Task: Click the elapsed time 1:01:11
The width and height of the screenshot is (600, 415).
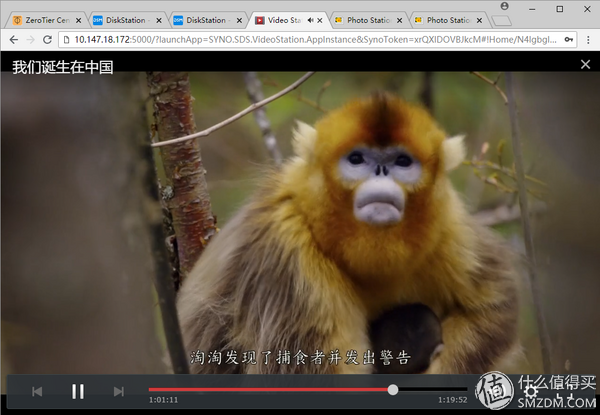Action: 163,400
